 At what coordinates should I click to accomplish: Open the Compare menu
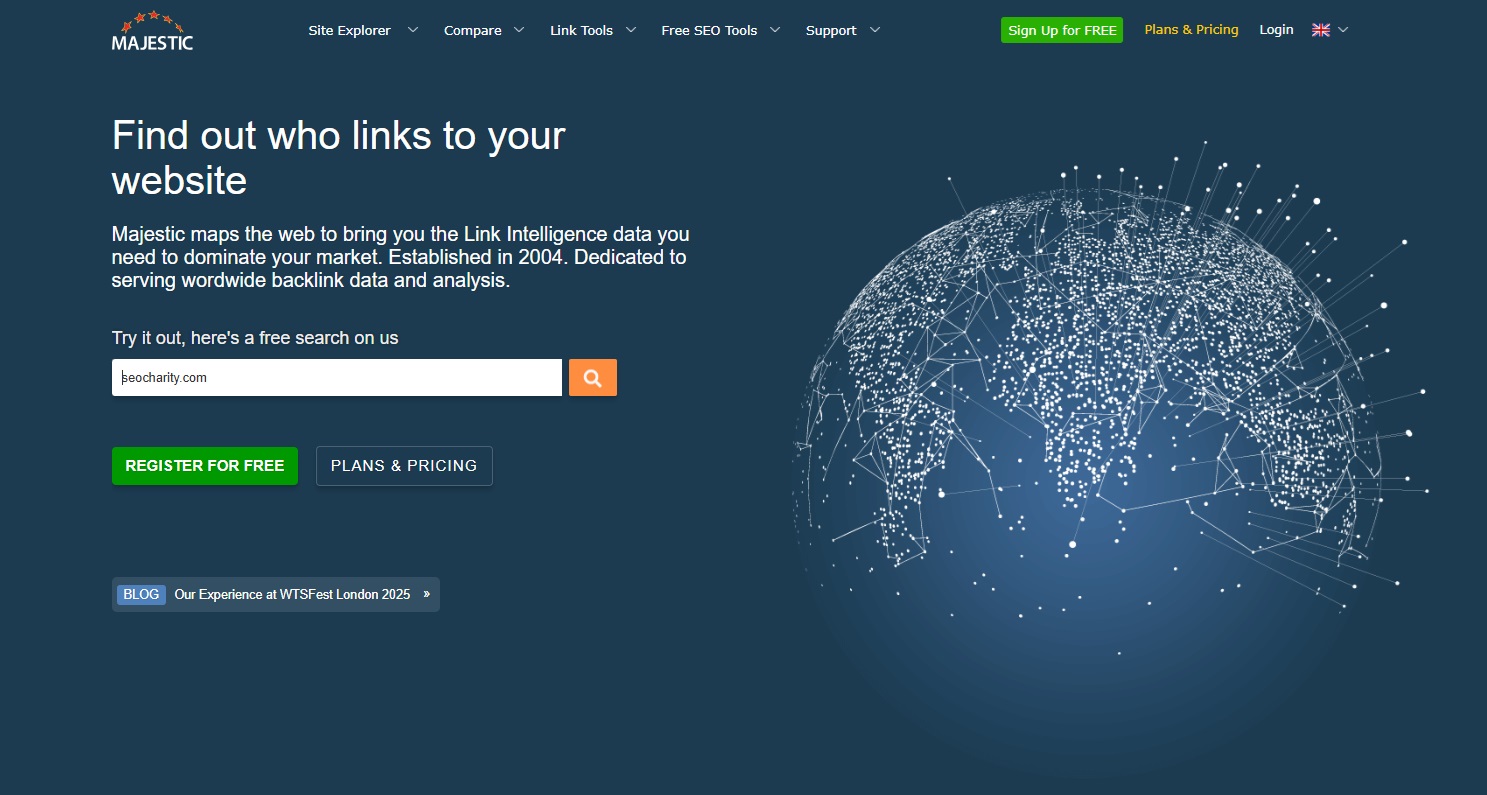[473, 30]
